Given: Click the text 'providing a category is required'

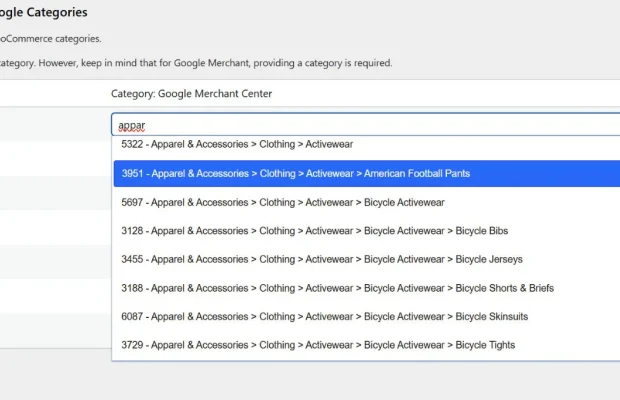Looking at the screenshot, I should pyautogui.click(x=323, y=63).
